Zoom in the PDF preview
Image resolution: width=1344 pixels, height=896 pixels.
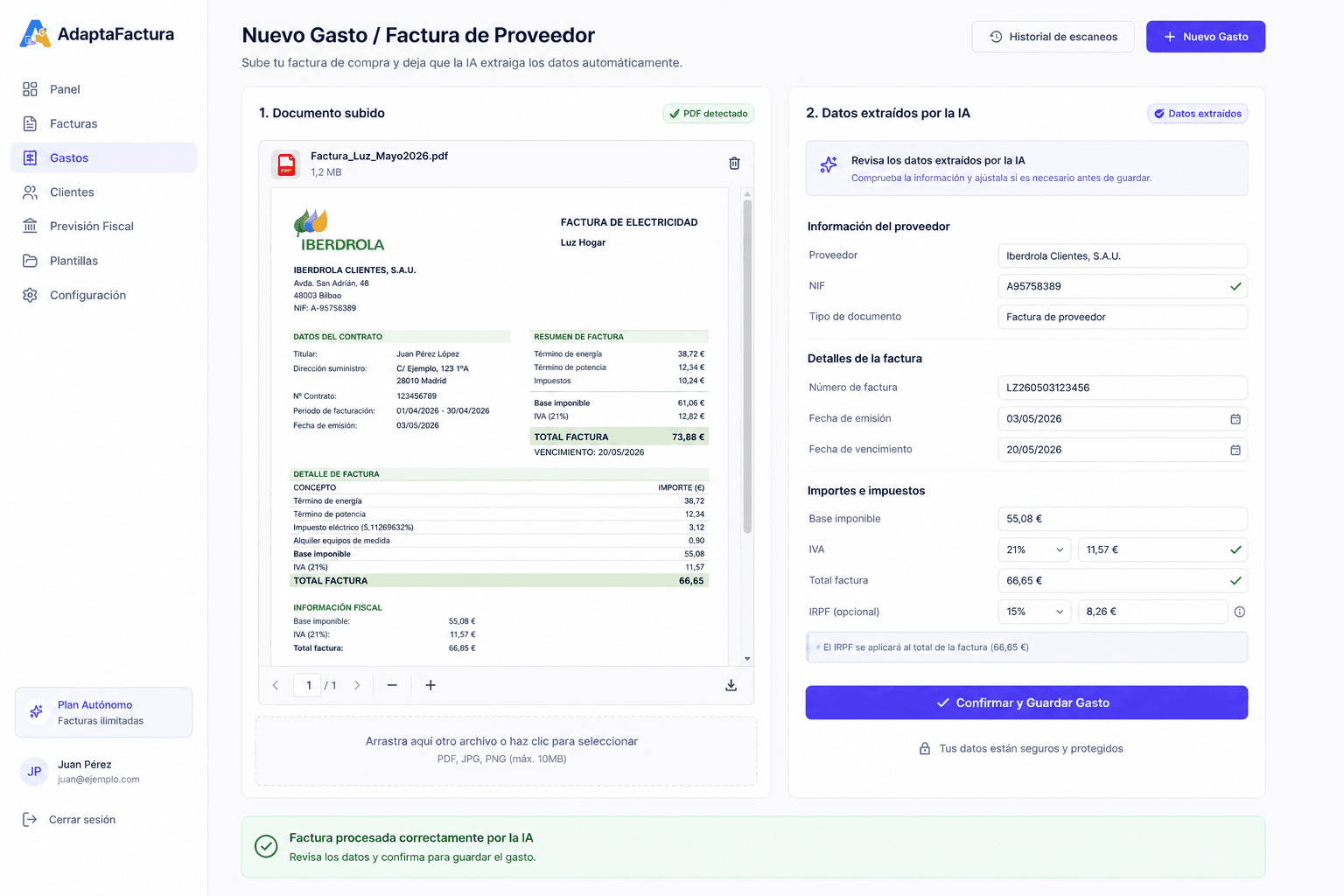pyautogui.click(x=430, y=685)
